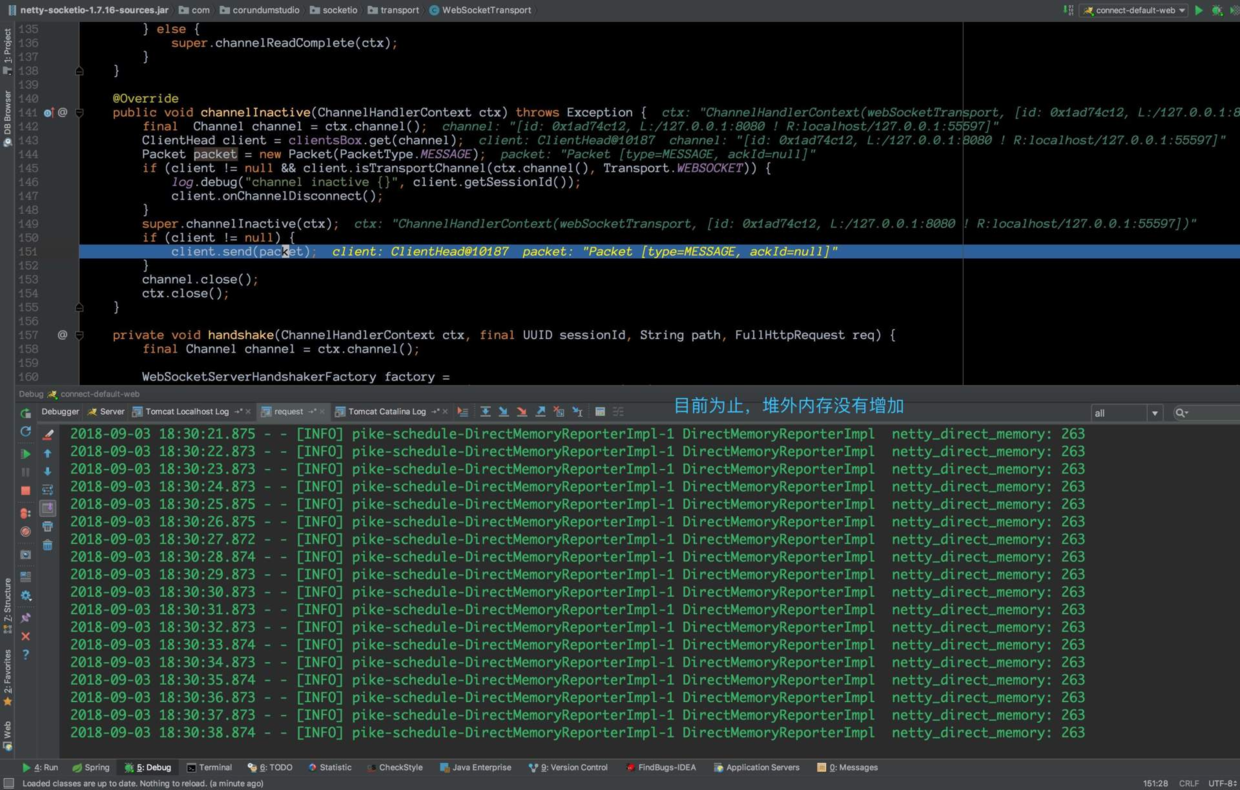Image resolution: width=1240 pixels, height=790 pixels.
Task: Open debug settings gear icon
Action: click(x=26, y=596)
